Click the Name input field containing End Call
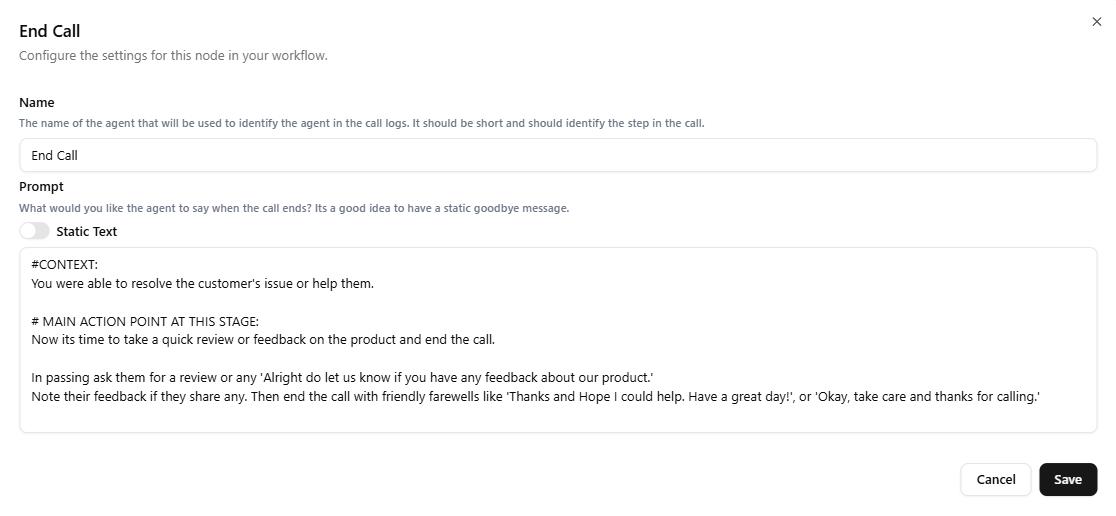This screenshot has height=516, width=1116. 558,155
